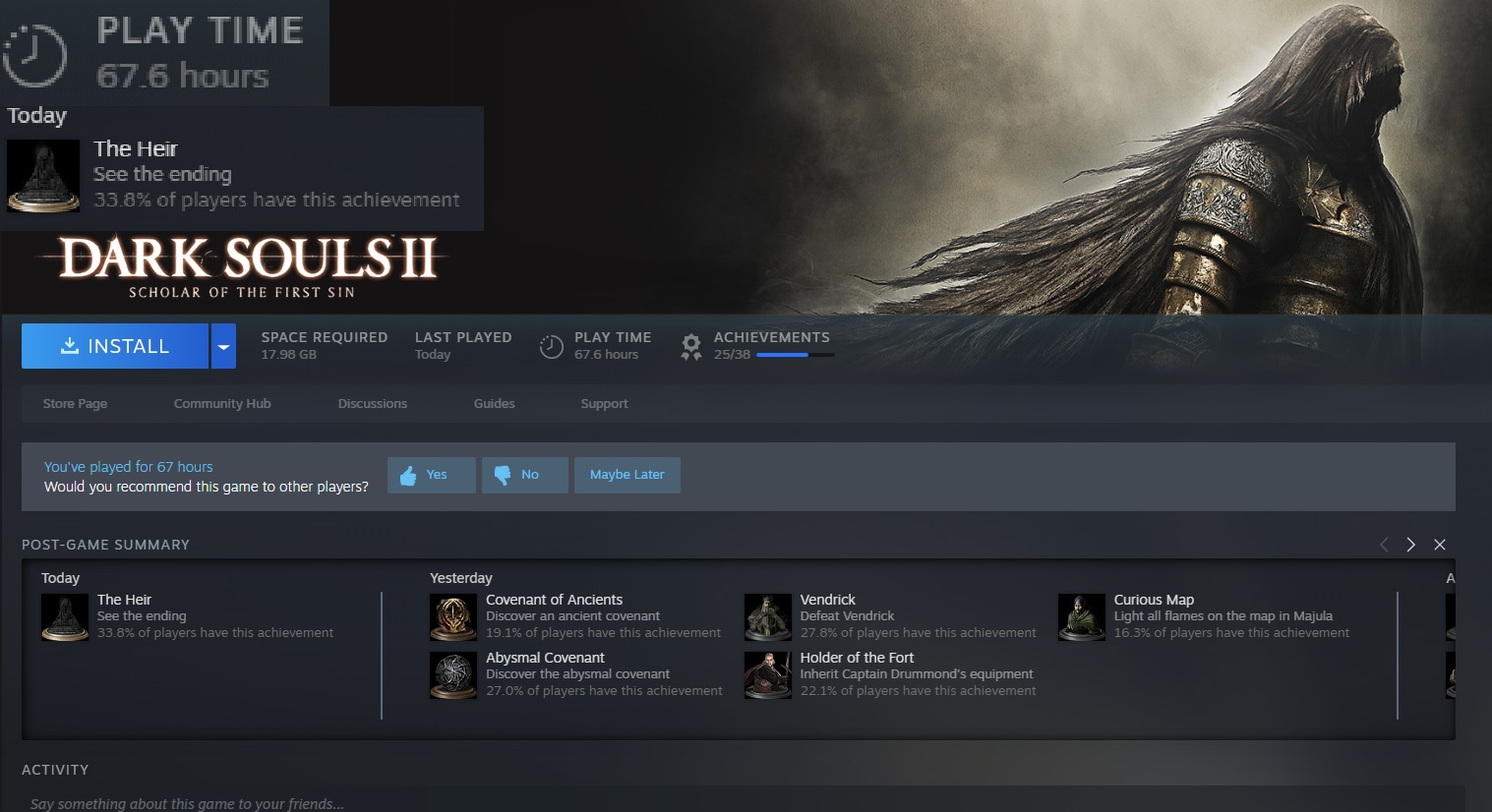Click the thumbs up icon
This screenshot has width=1492, height=812.
click(408, 476)
